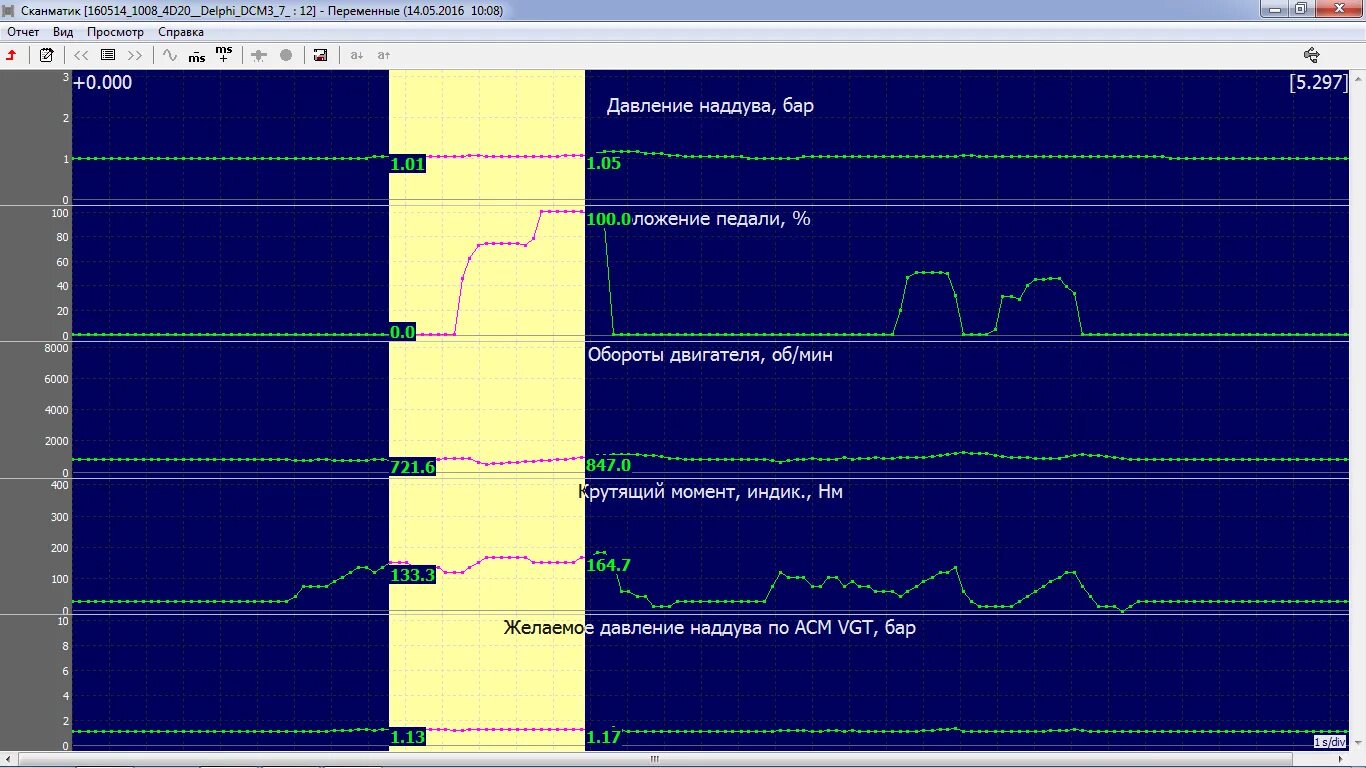The image size is (1366, 768).
Task: Click the 1.13 desired boost value
Action: tap(408, 738)
